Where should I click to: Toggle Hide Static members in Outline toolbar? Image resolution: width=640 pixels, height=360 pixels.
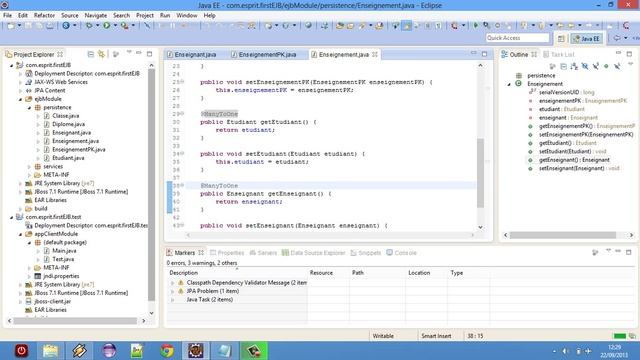(x=596, y=66)
